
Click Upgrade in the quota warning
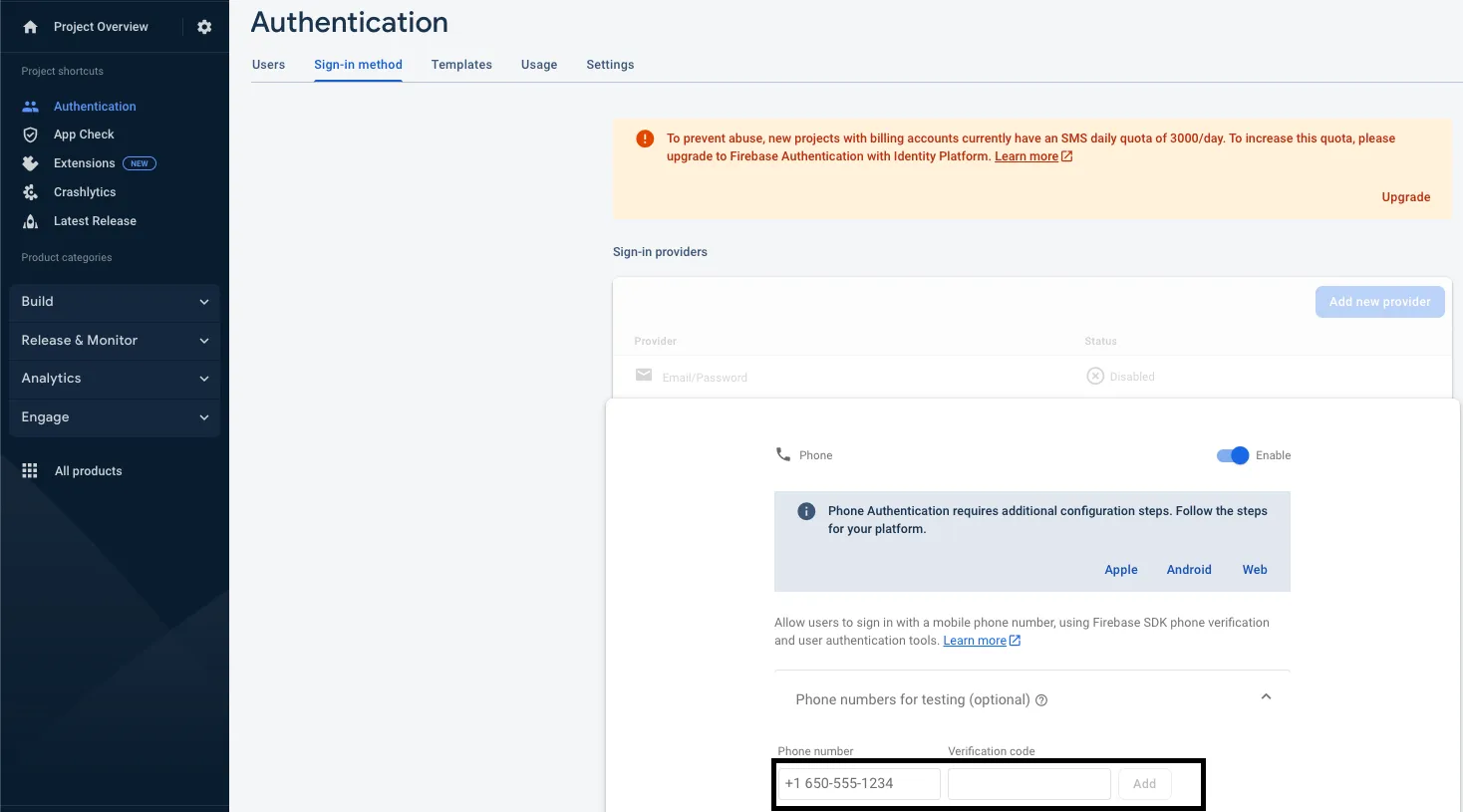pos(1405,197)
